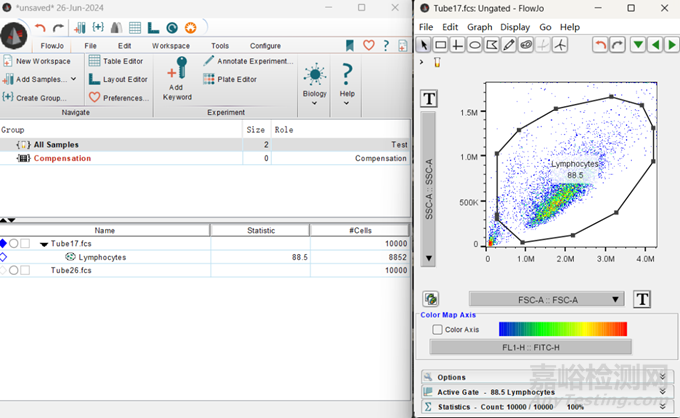
Task: Choose the polygon gate tool
Action: click(x=492, y=45)
